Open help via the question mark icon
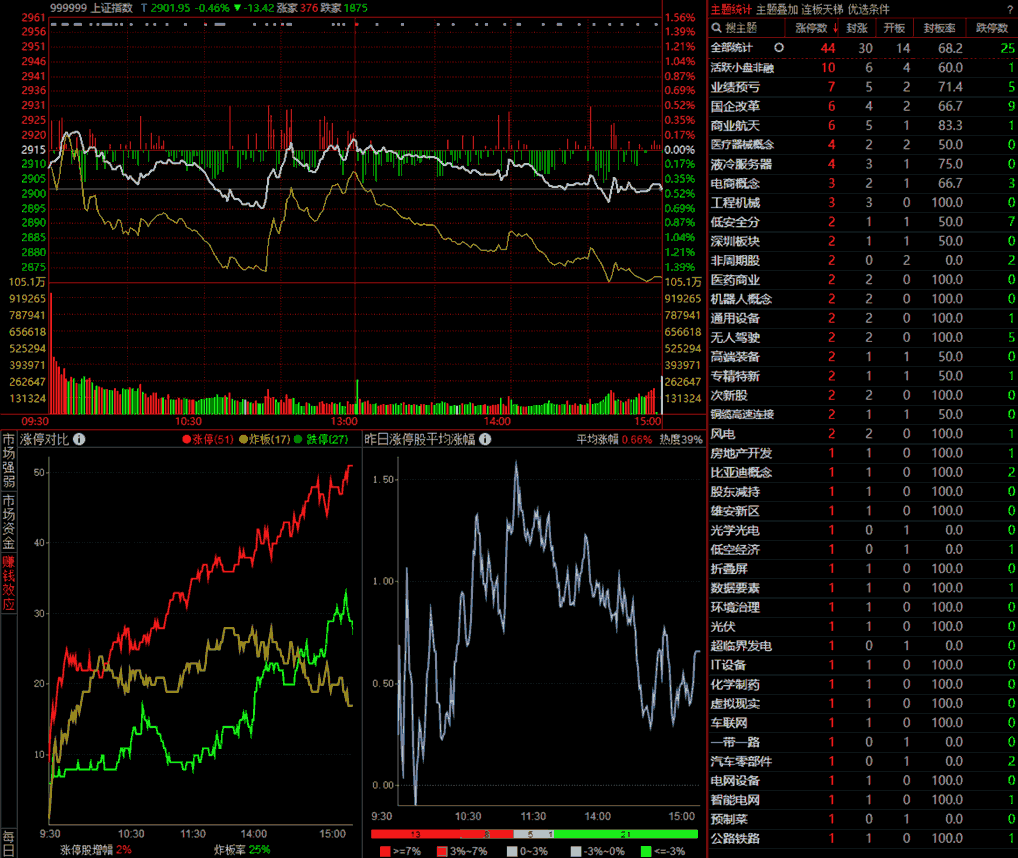The width and height of the screenshot is (1018, 858). pyautogui.click(x=1011, y=9)
